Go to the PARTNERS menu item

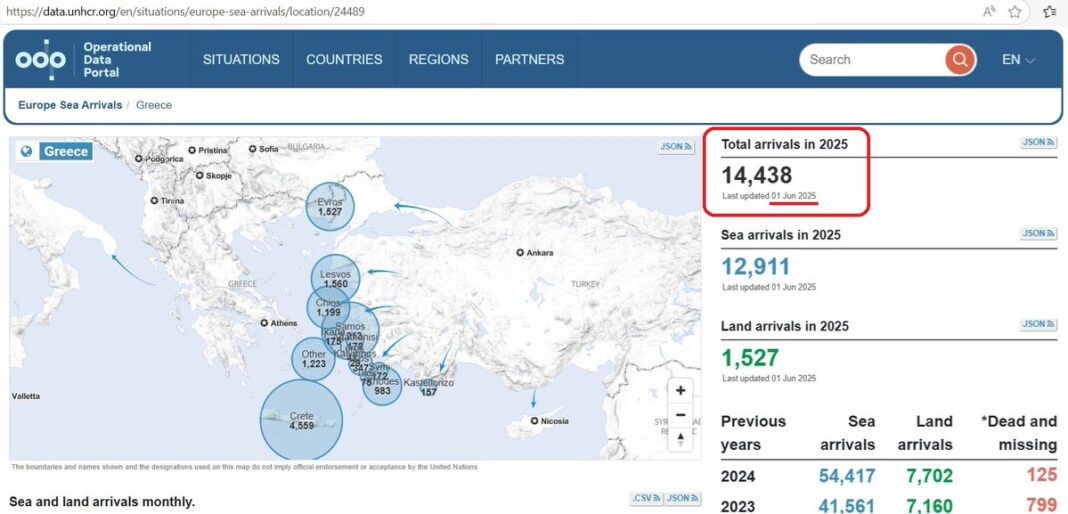pos(529,60)
